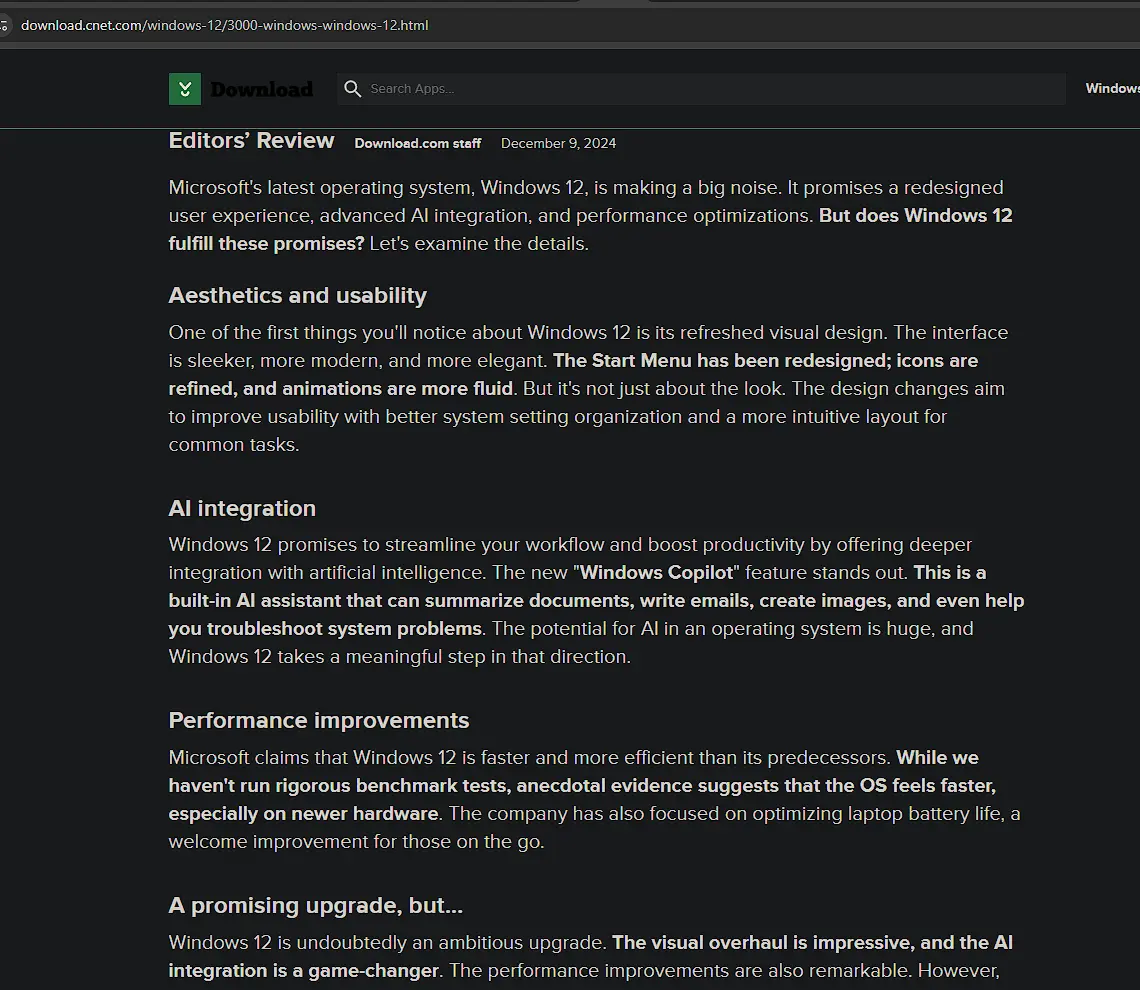Click the 'A promising upgrade, but...' heading
This screenshot has width=1140, height=990.
click(316, 905)
